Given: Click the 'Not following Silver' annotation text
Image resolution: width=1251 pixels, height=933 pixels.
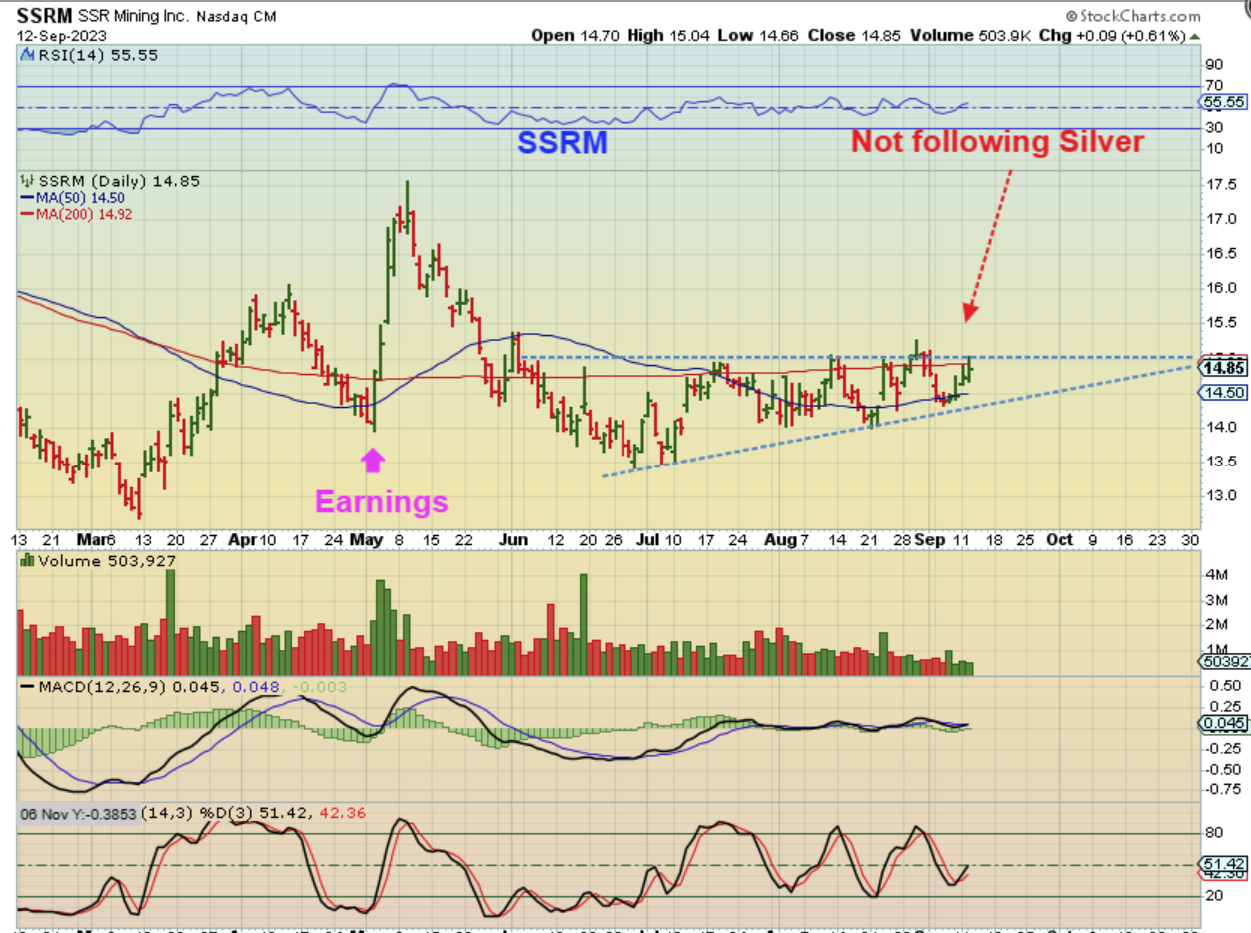Looking at the screenshot, I should (997, 142).
